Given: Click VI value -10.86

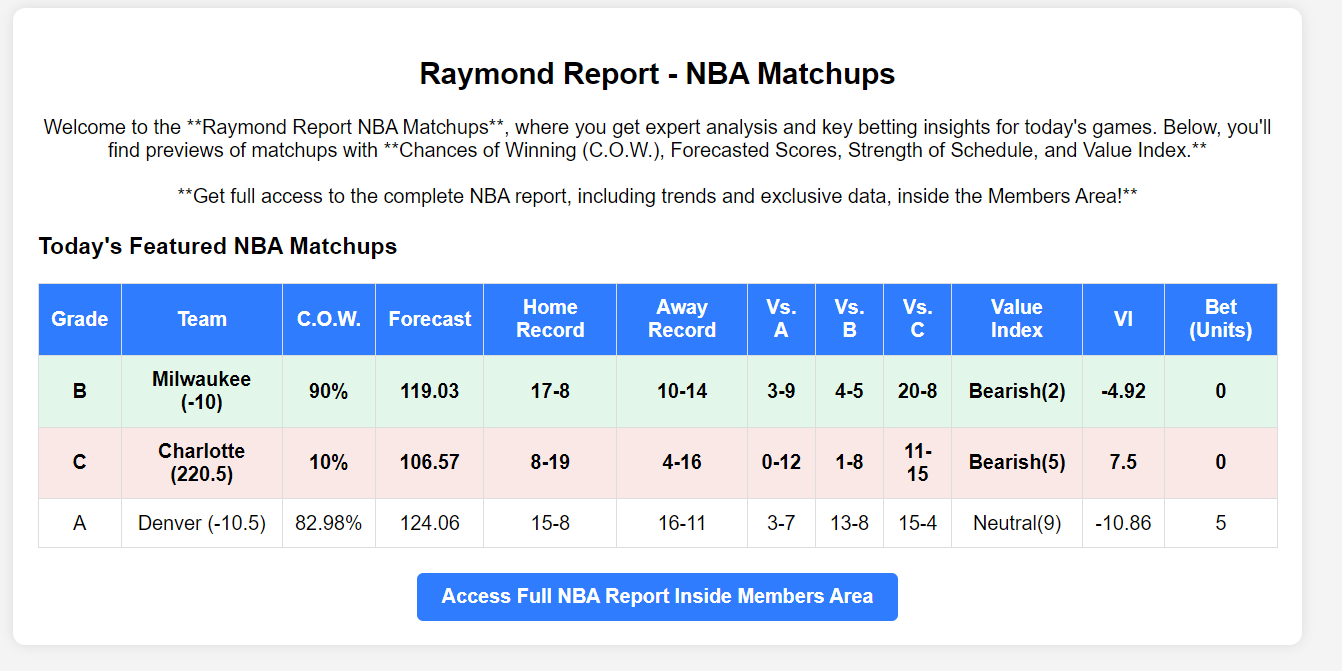Looking at the screenshot, I should point(1123,523).
